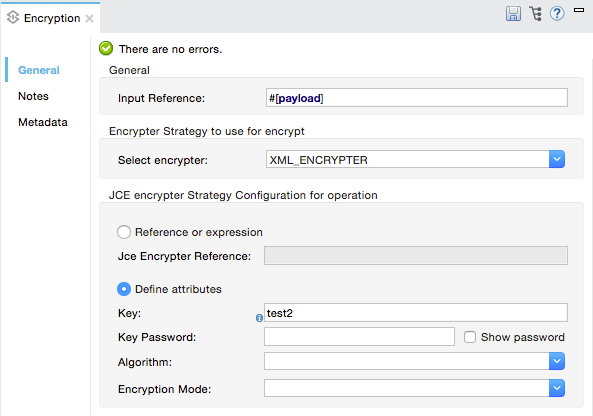This screenshot has height=416, width=593.
Task: Click the info icon beside Key field
Action: (x=259, y=318)
